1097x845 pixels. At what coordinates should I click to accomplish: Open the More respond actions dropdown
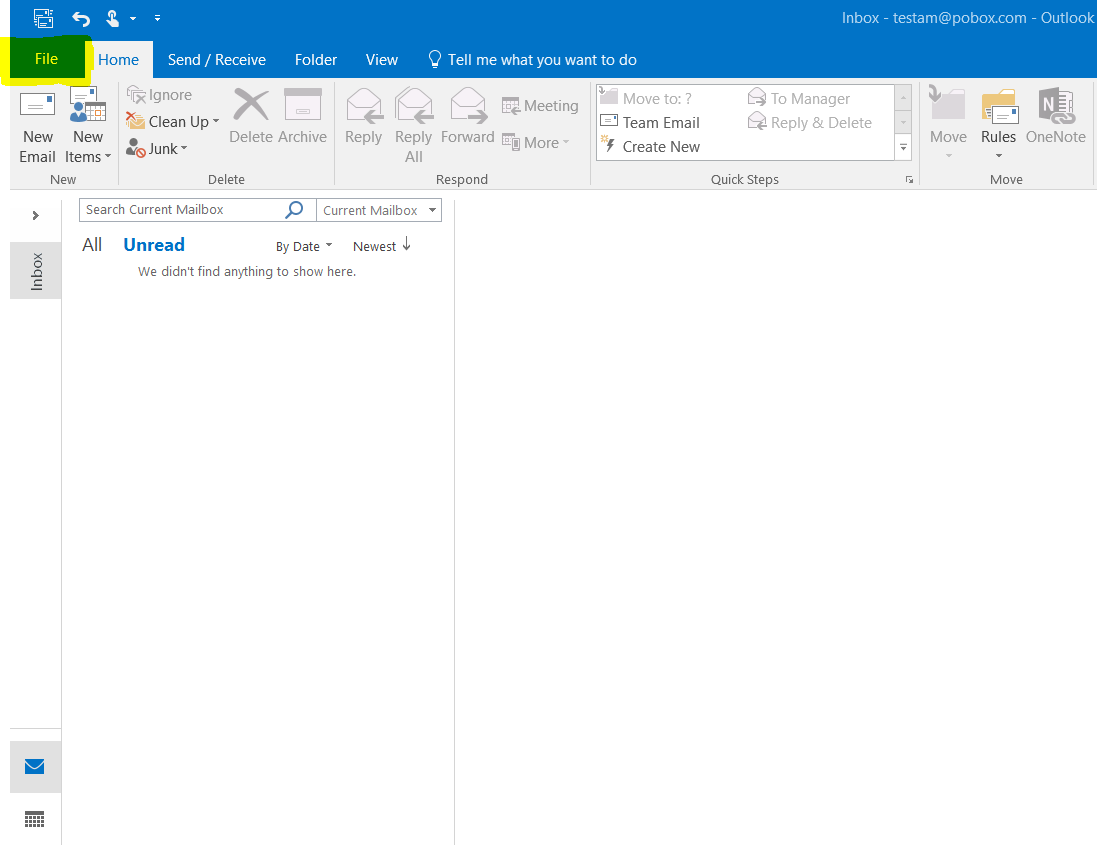click(x=536, y=143)
